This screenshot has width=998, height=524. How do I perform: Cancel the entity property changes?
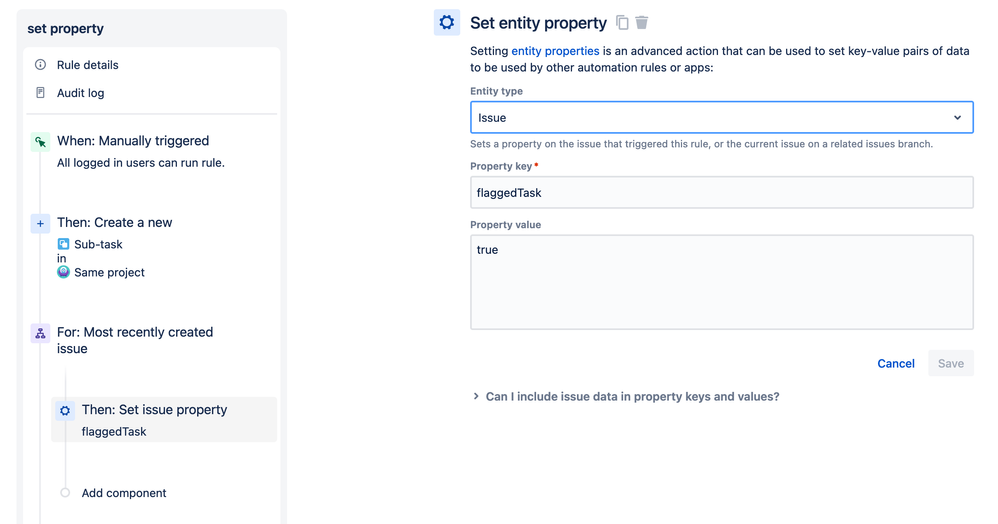click(895, 363)
